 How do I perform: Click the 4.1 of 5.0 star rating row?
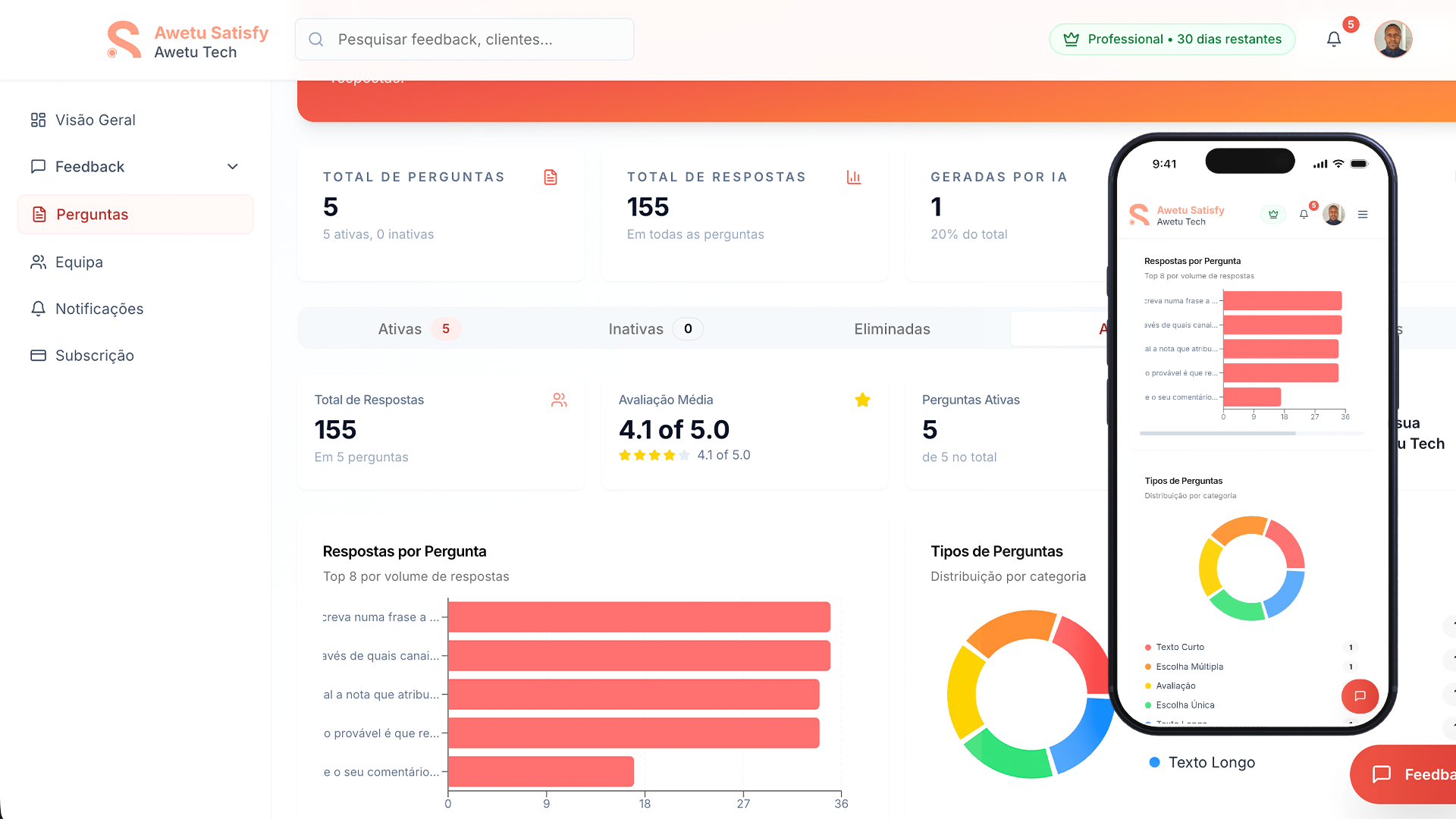[684, 455]
